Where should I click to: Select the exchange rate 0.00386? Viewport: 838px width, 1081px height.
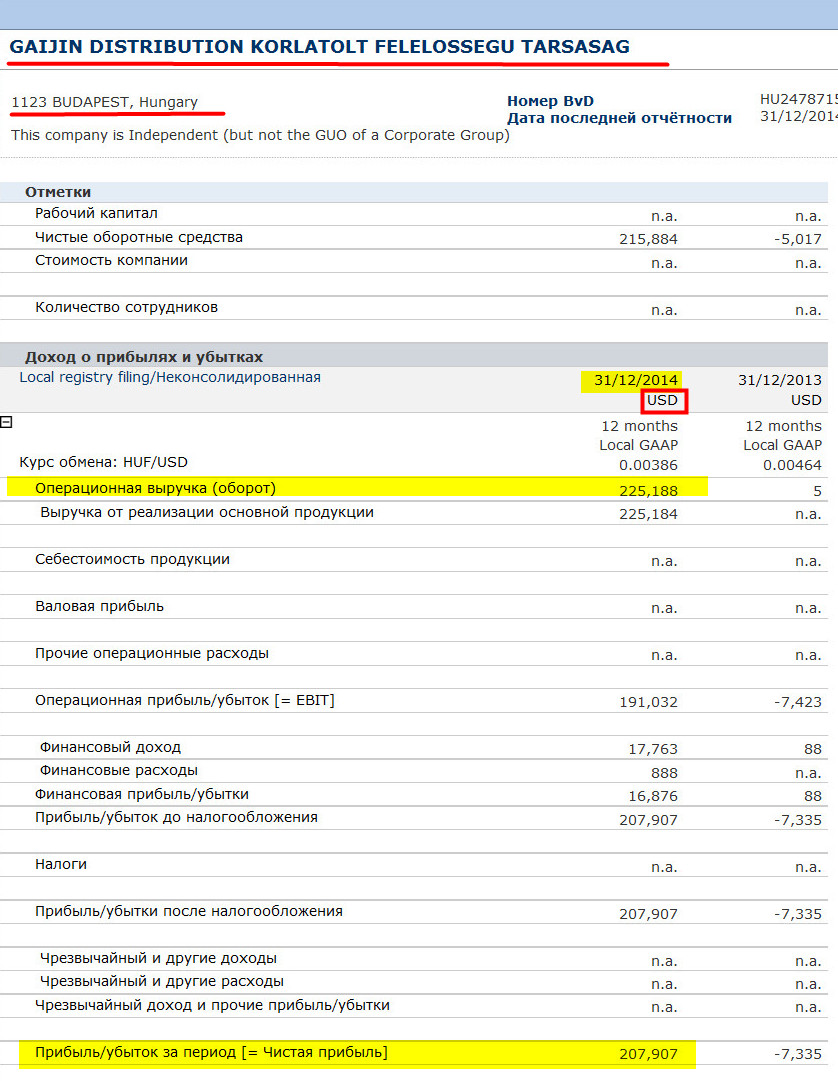click(648, 465)
